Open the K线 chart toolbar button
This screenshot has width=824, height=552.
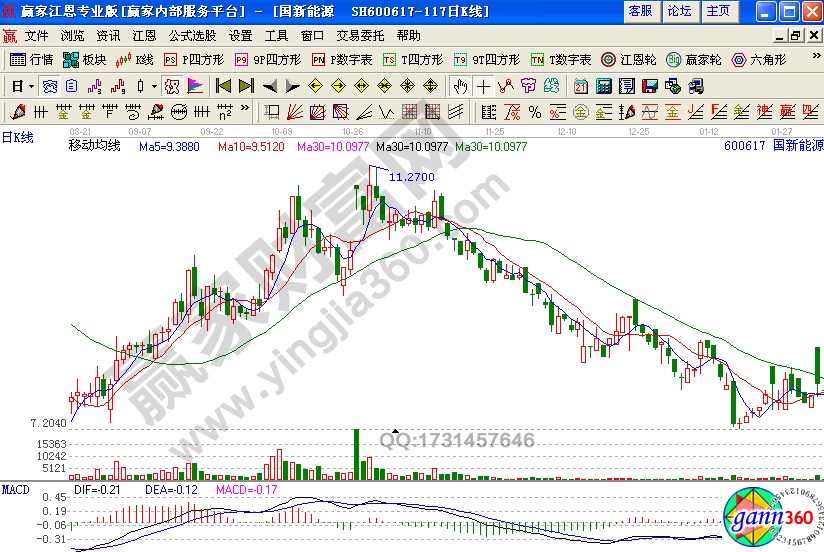tap(135, 59)
